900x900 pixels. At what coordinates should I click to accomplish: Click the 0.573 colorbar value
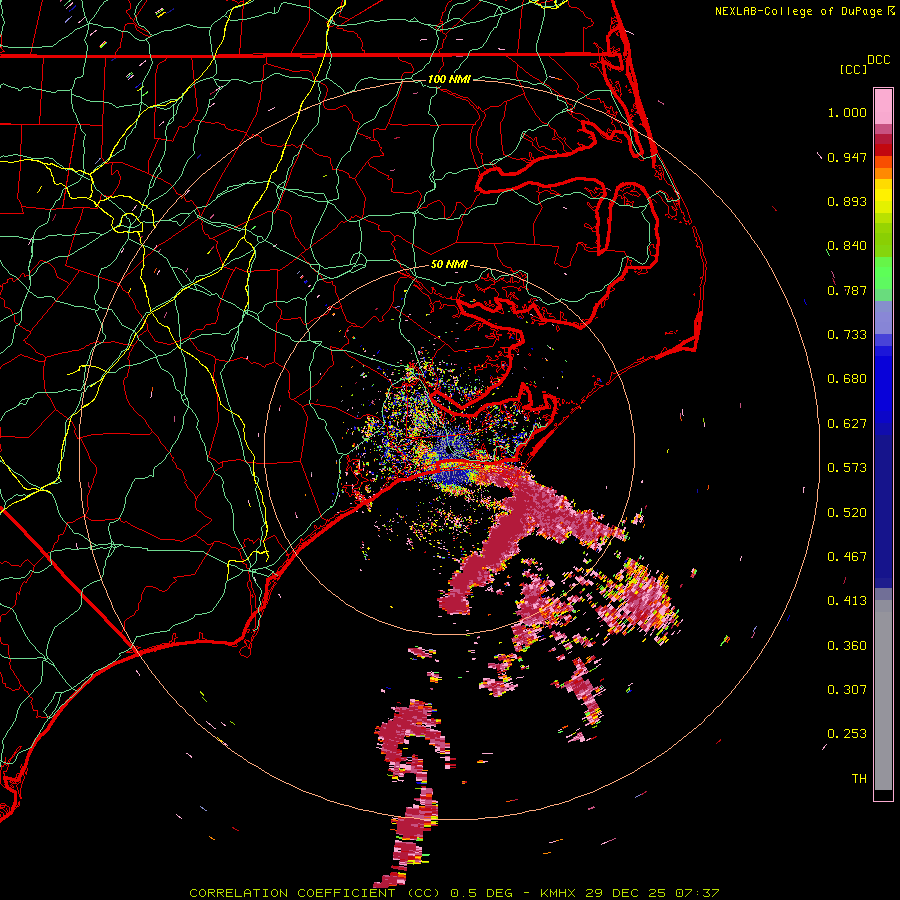(847, 468)
